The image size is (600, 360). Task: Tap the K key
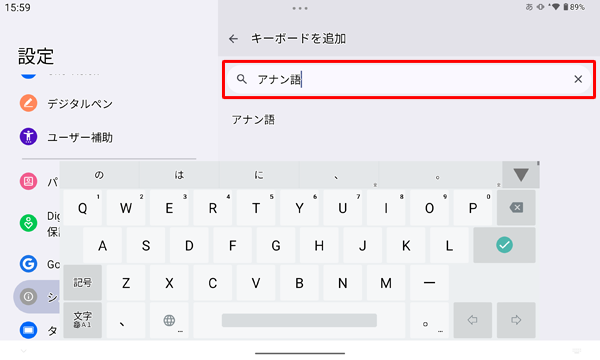(406, 245)
